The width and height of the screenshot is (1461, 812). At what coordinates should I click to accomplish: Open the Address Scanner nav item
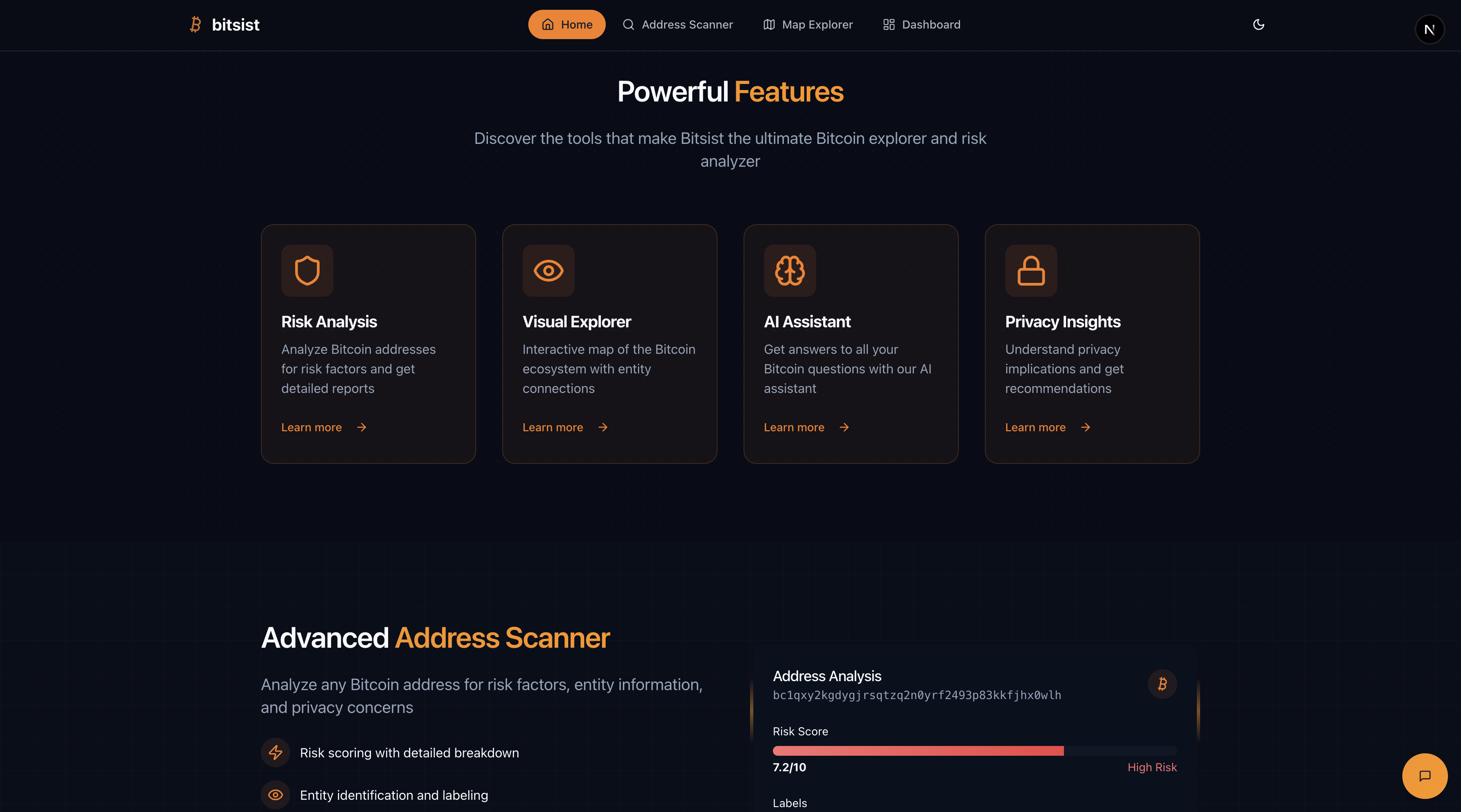(x=678, y=24)
